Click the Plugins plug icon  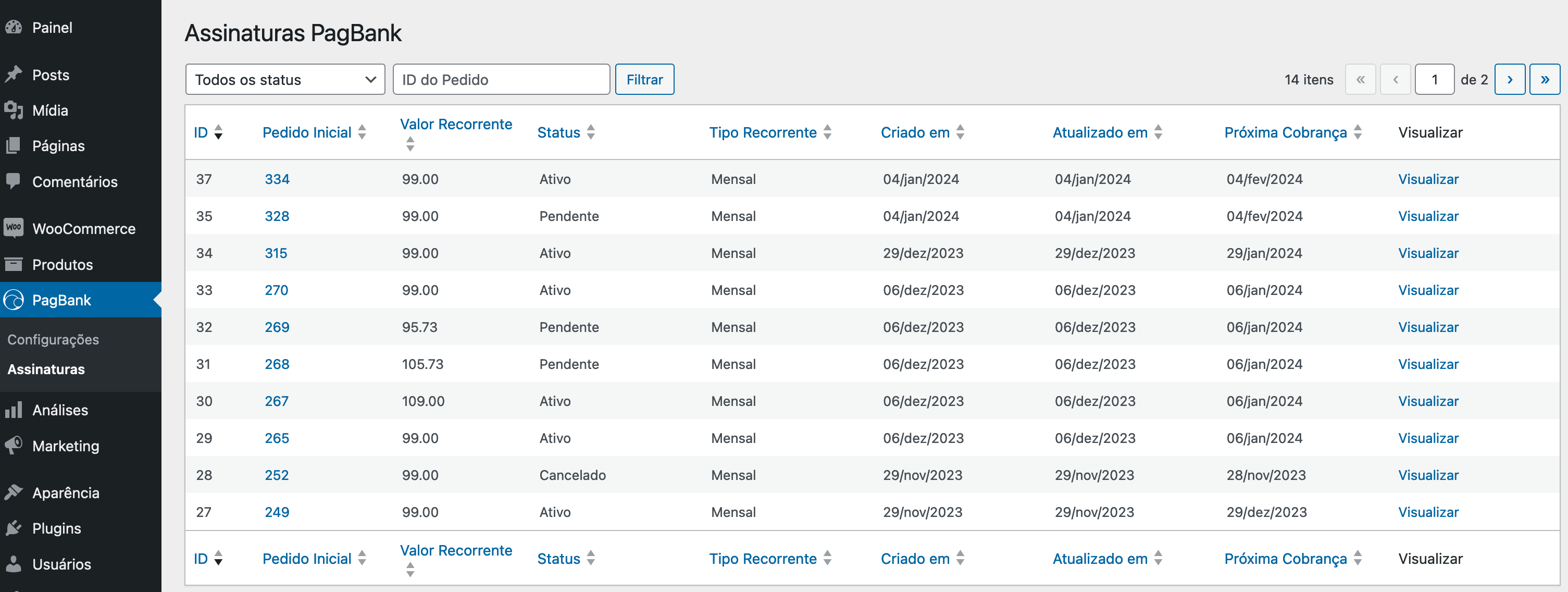[14, 528]
